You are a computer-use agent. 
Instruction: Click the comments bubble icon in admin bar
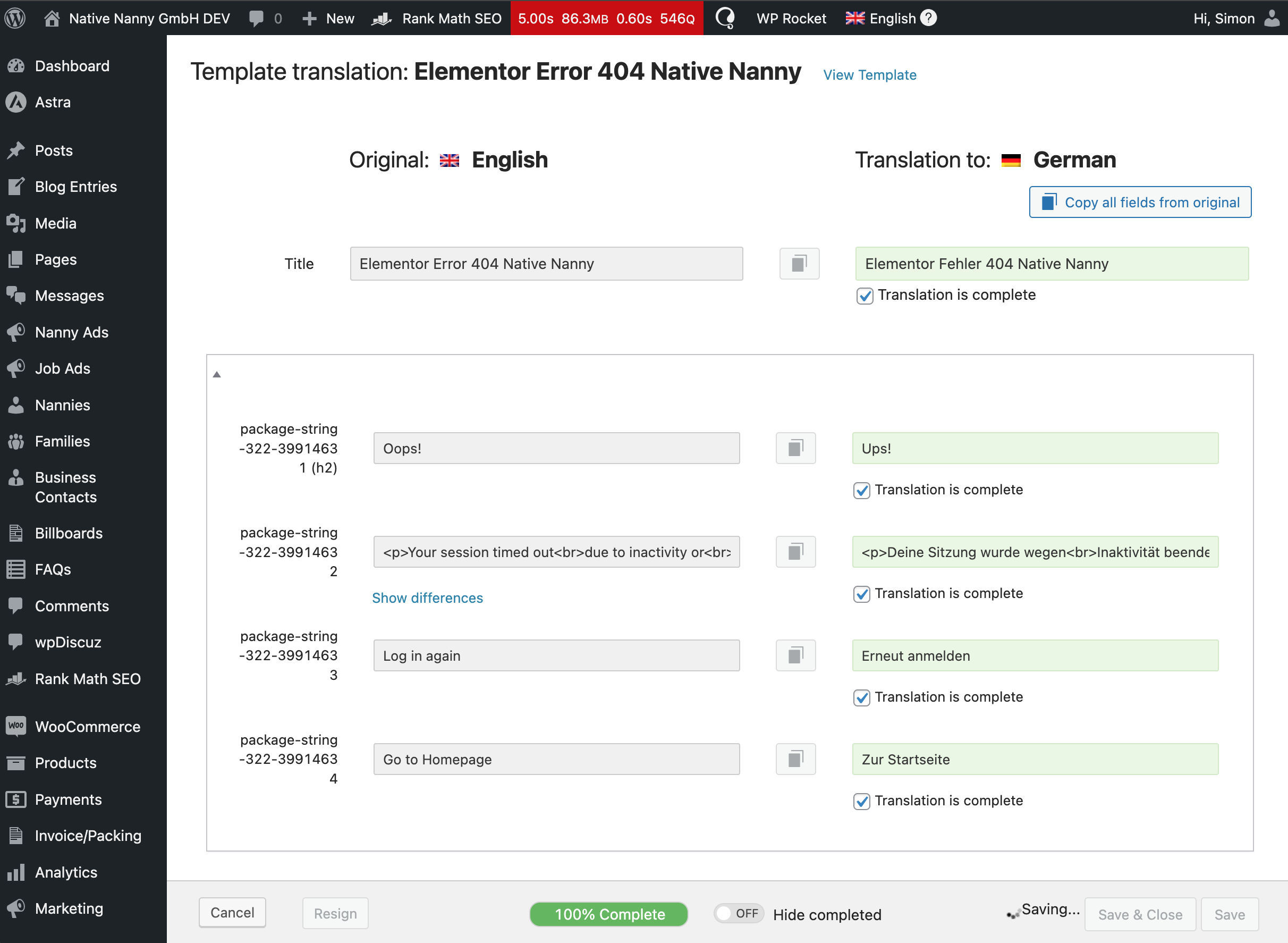(257, 18)
